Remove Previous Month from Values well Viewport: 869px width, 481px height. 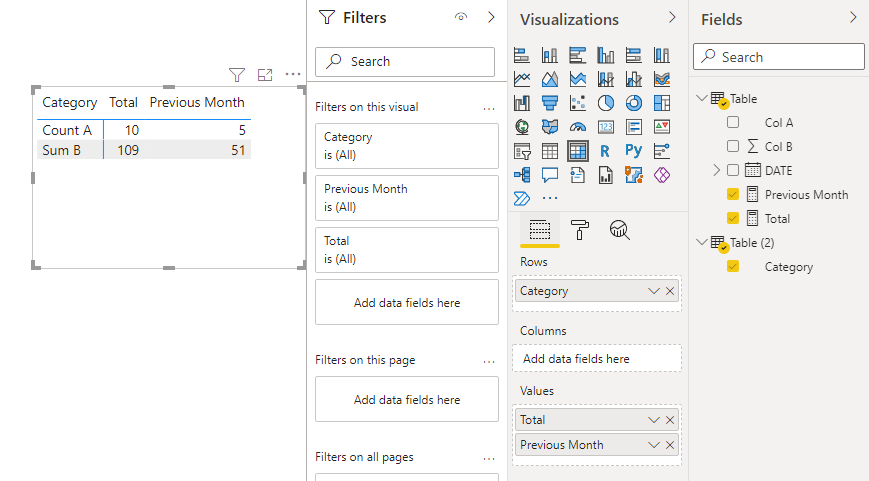(670, 445)
